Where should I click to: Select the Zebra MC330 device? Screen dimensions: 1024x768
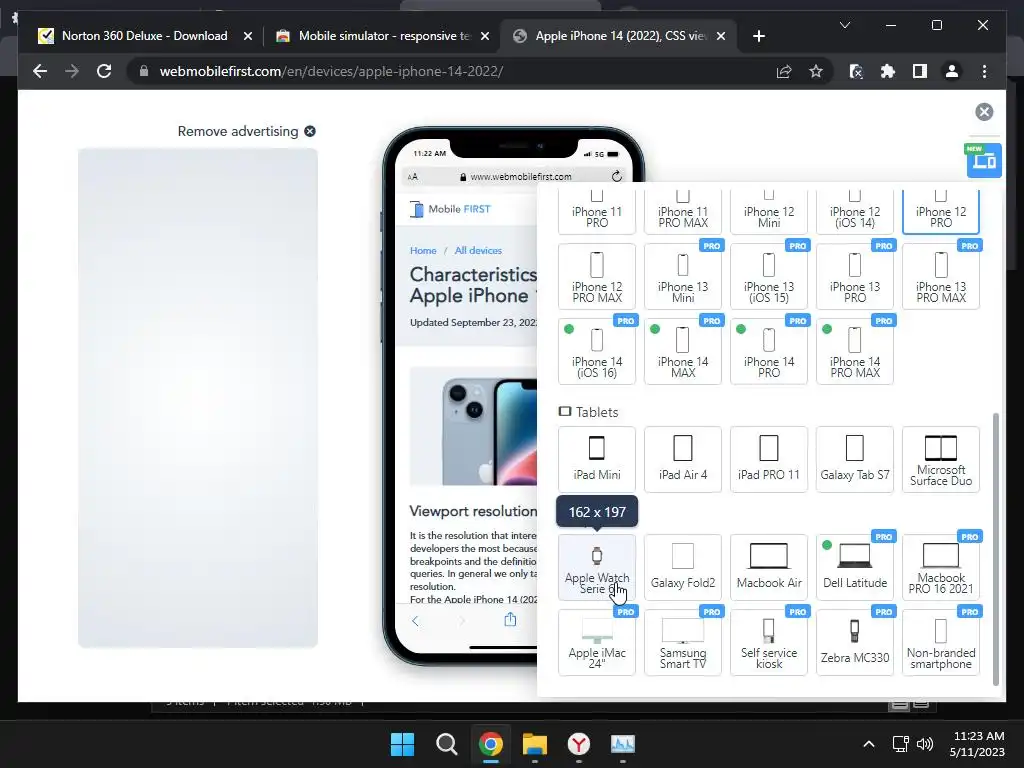tap(855, 642)
